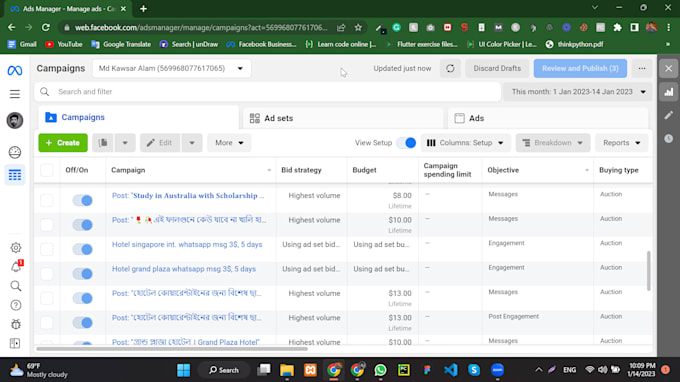Click the duplicate campaign icon button

pos(103,143)
